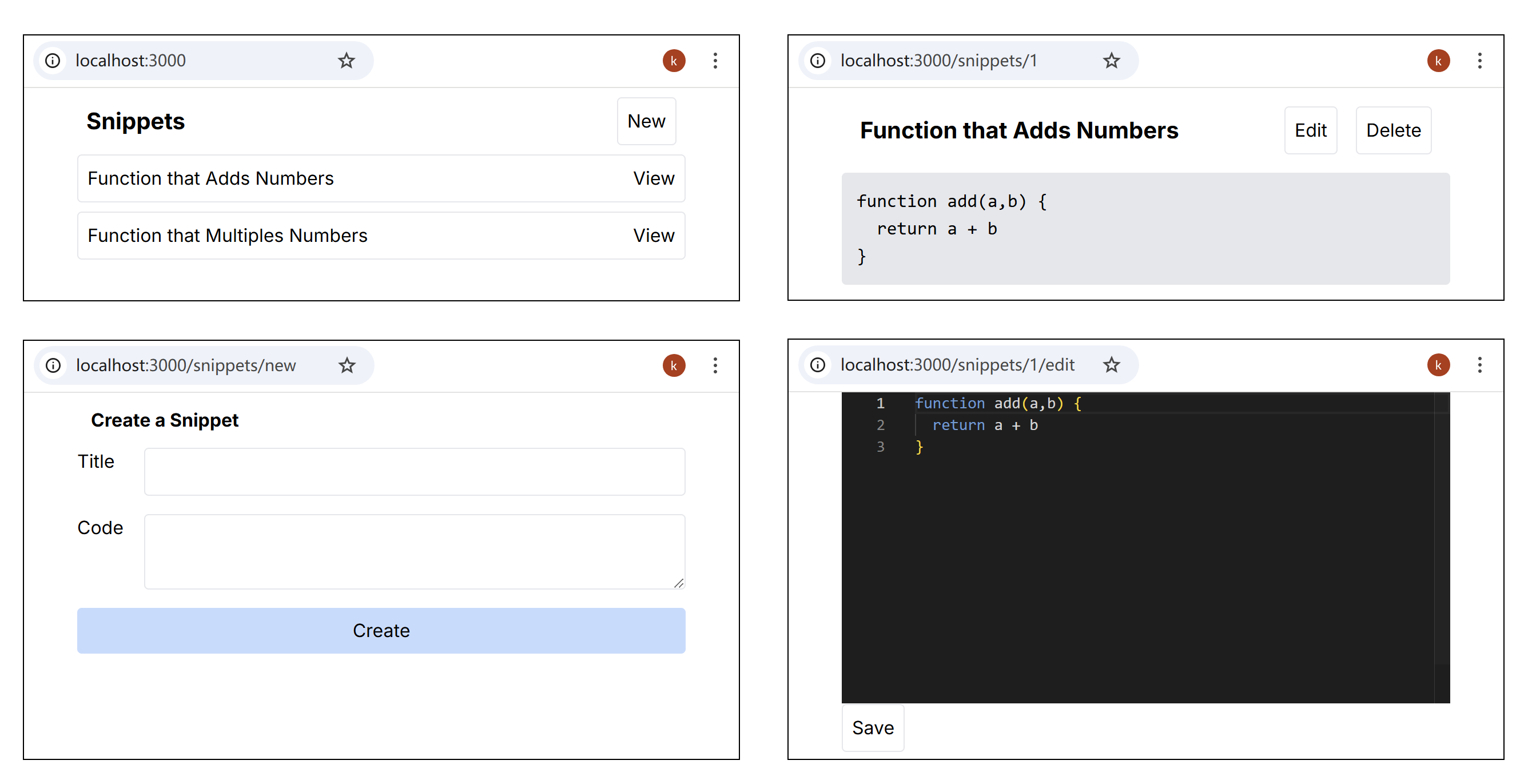Open profile avatar in snippets/1/edit window
1532x784 pixels.
1438,365
